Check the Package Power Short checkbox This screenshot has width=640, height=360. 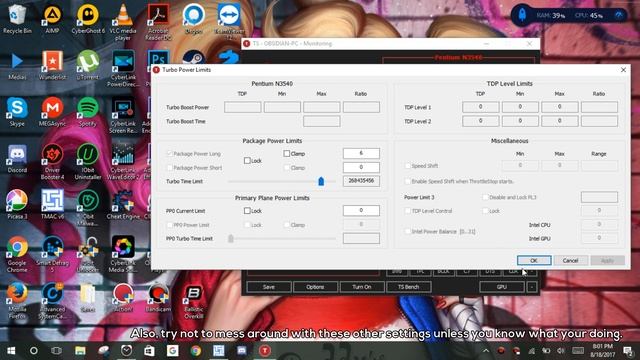170,168
